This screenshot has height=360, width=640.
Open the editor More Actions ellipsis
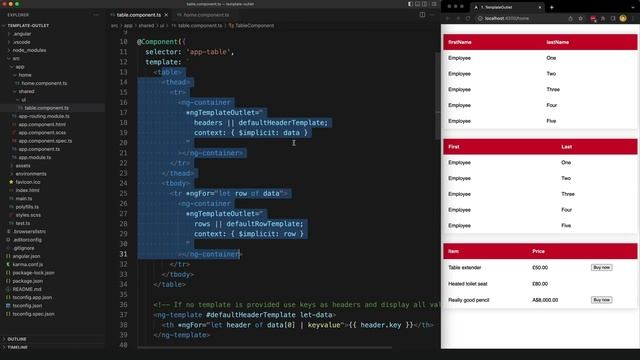click(432, 15)
